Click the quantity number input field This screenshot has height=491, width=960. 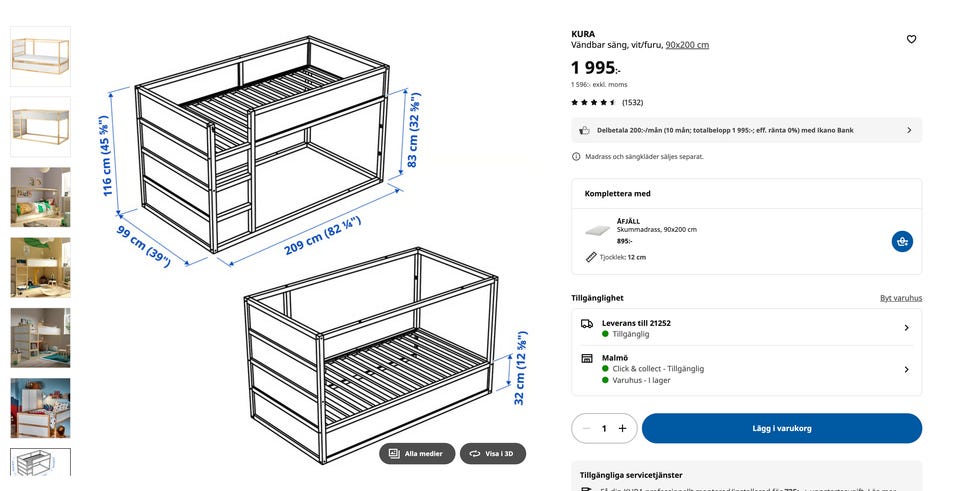[x=604, y=428]
